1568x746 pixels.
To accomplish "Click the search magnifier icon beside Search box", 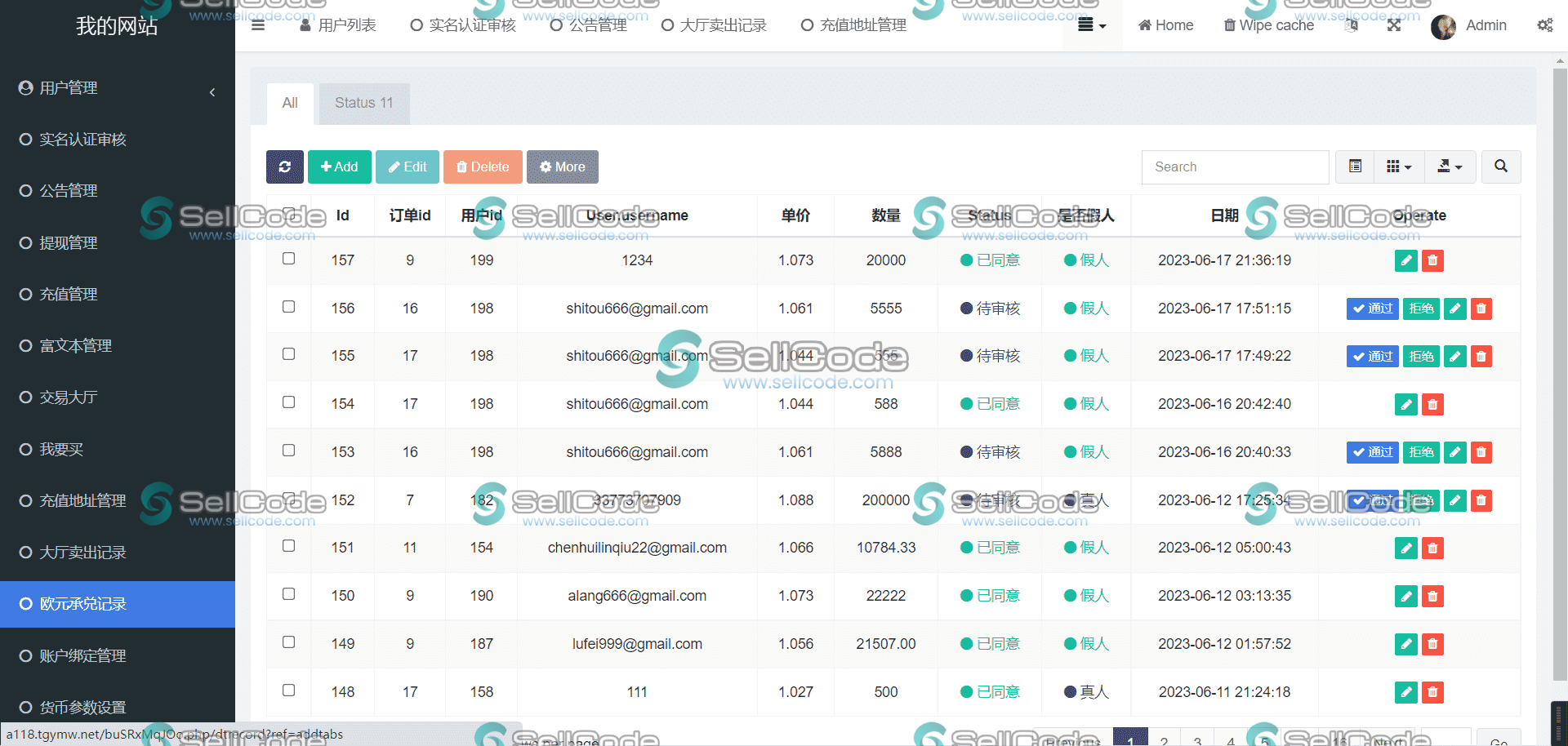I will [x=1501, y=167].
